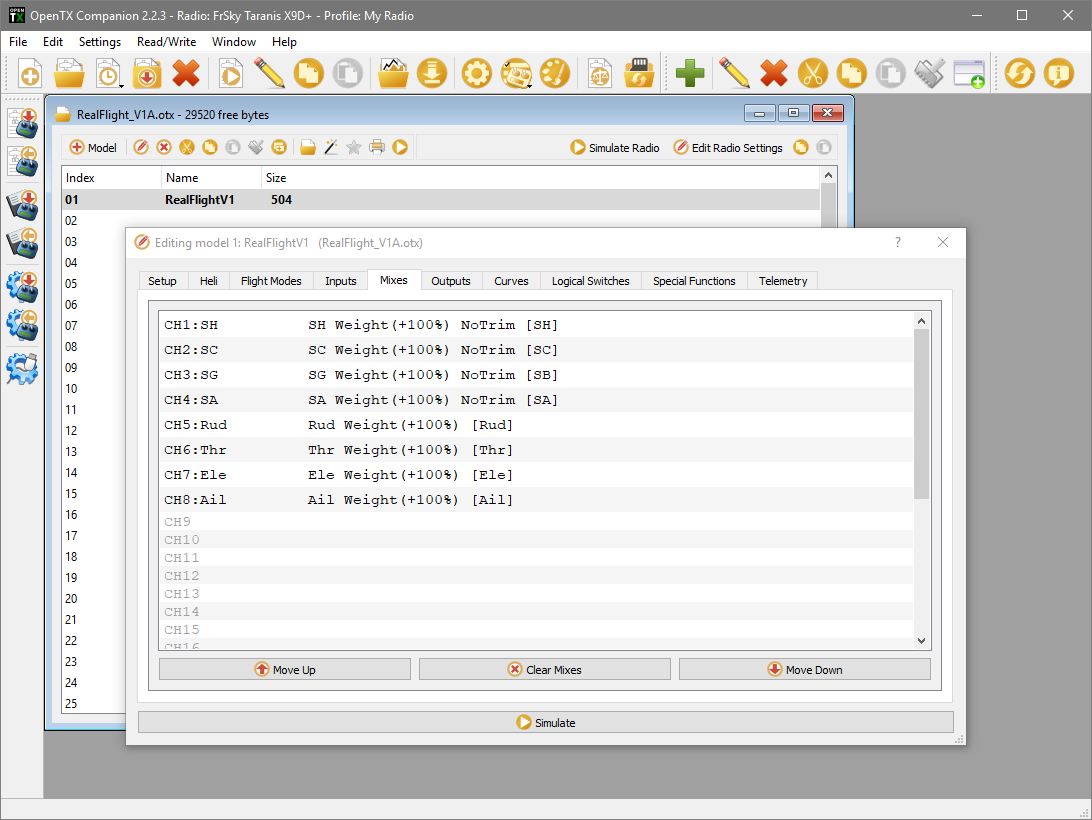Image resolution: width=1092 pixels, height=820 pixels.
Task: Select the CH8:Ail mix line
Action: tap(536, 500)
